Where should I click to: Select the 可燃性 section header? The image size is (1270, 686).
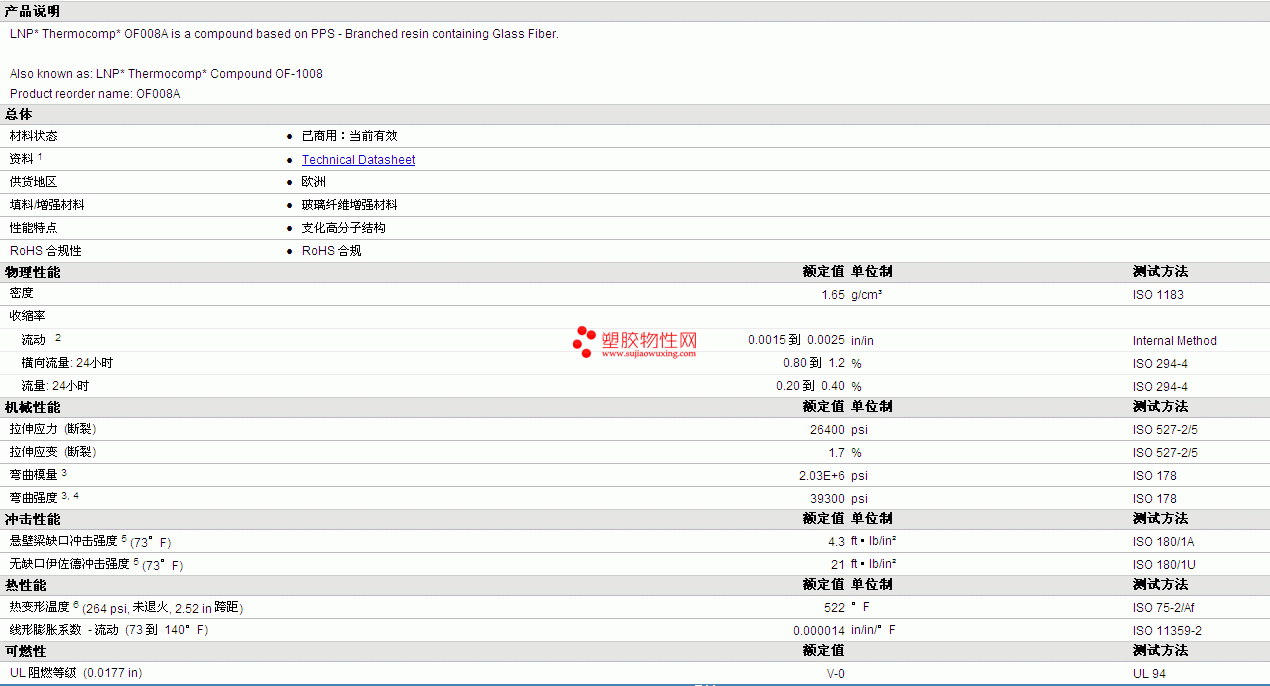[x=26, y=651]
